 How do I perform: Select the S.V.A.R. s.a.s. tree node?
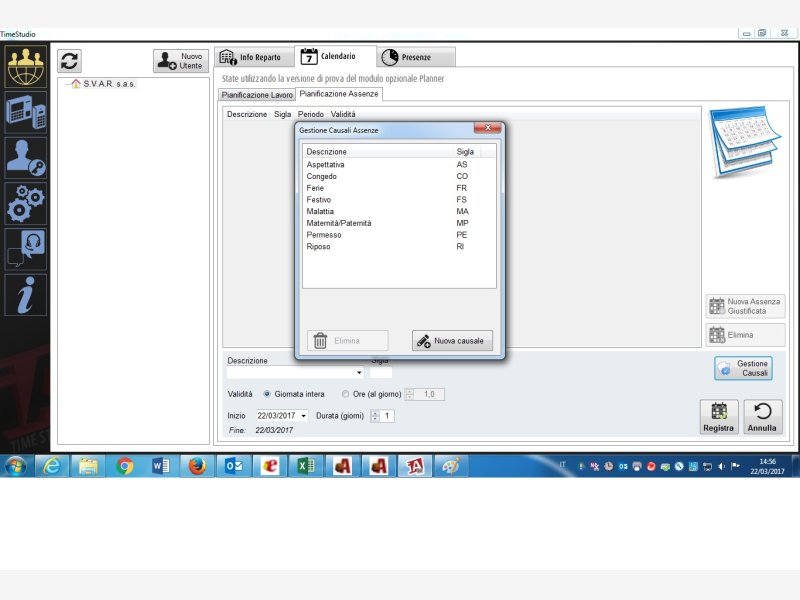[109, 84]
